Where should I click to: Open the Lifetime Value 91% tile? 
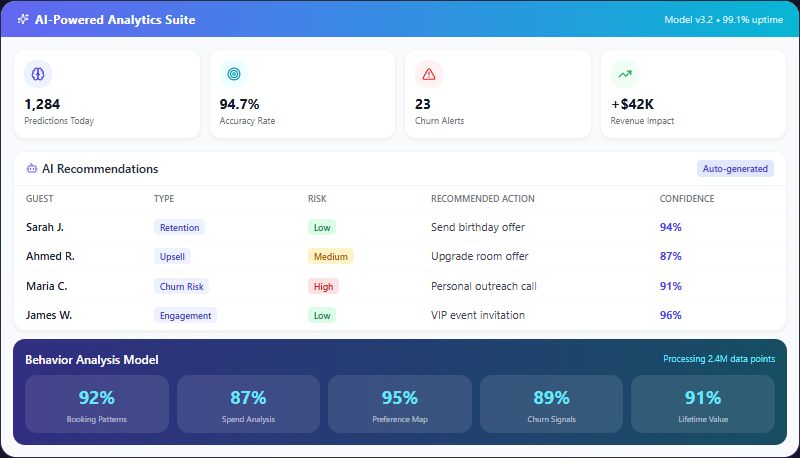pos(703,404)
